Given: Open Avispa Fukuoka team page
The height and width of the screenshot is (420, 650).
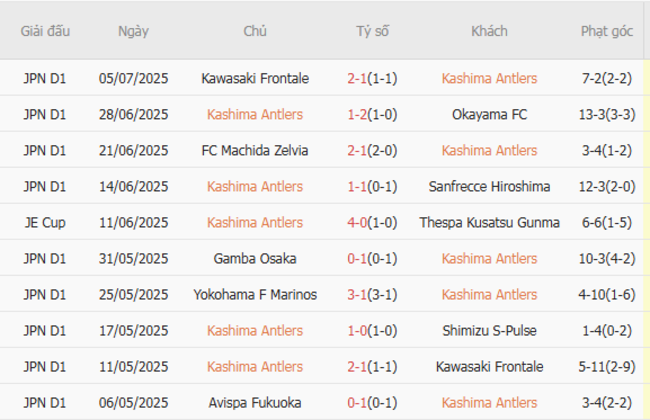Looking at the screenshot, I should [x=255, y=402].
